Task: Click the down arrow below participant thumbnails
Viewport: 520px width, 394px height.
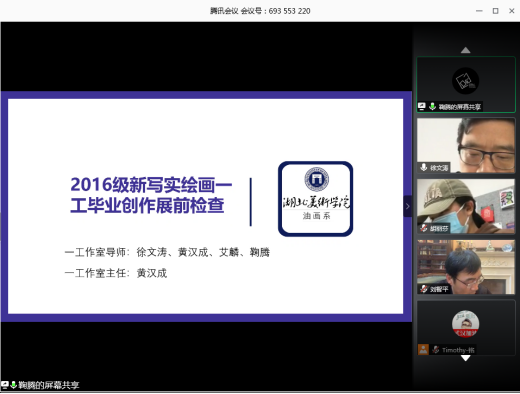Action: tap(465, 358)
